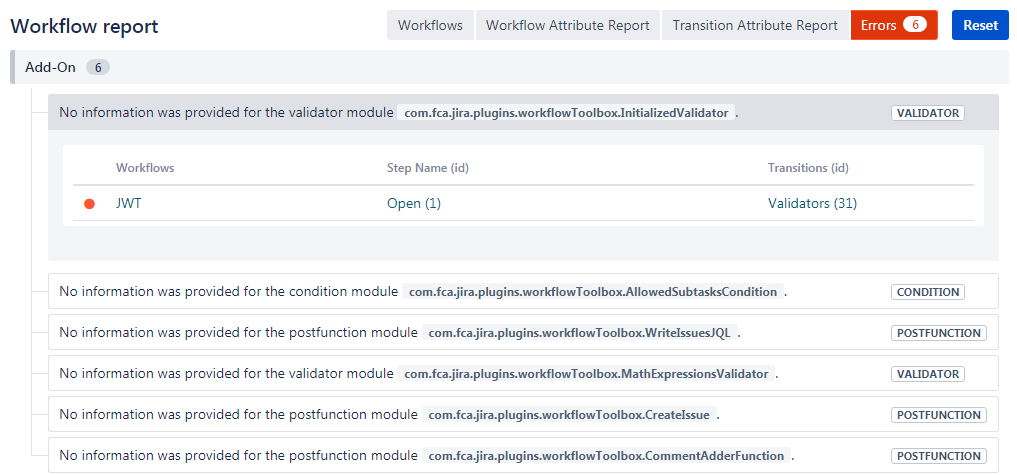
Task: Click the Open (1) step name
Action: (x=413, y=204)
